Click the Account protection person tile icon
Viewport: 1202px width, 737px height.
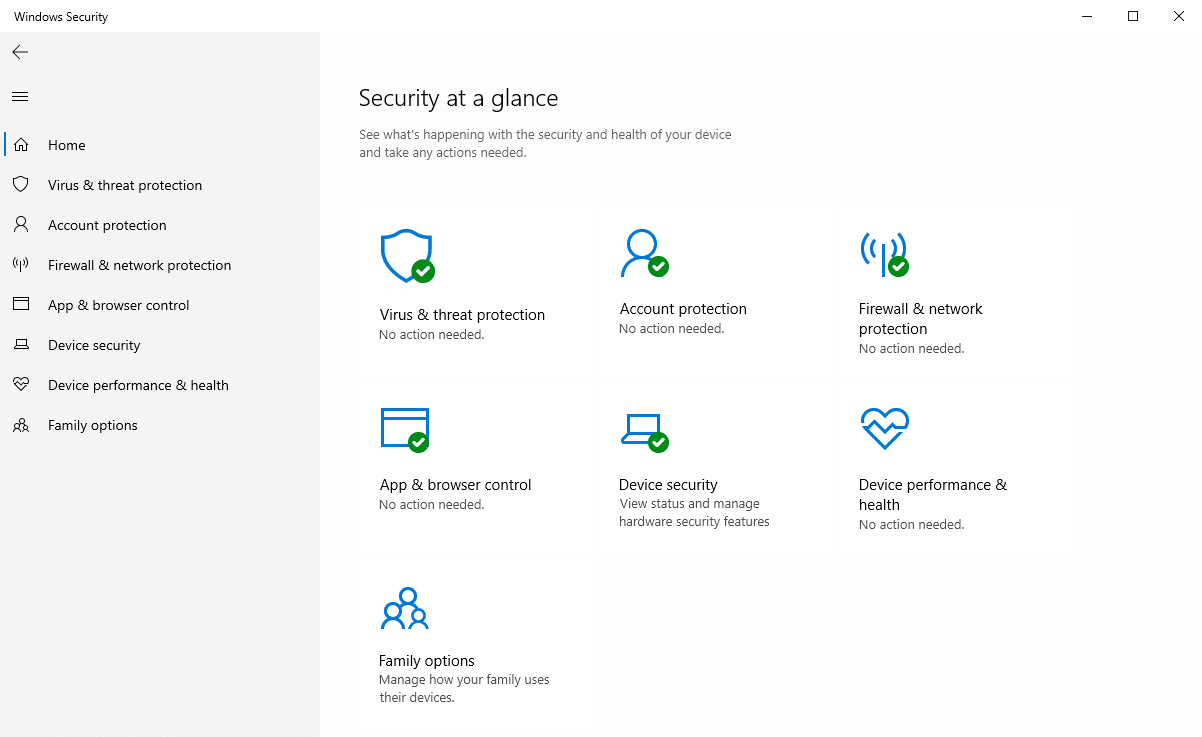[642, 254]
